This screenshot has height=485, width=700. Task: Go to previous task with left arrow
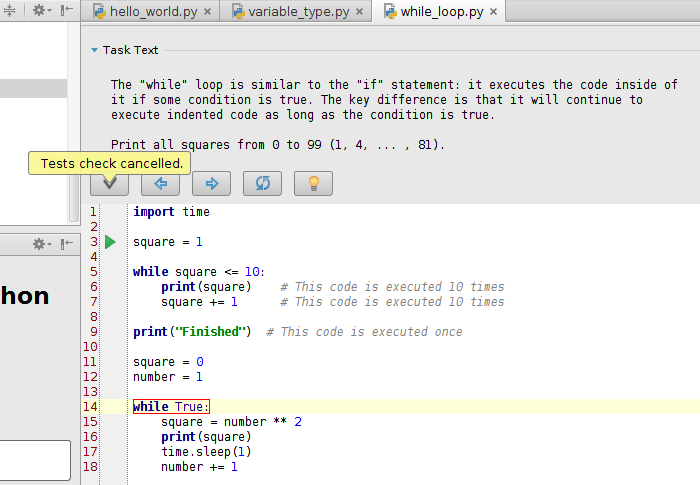click(160, 184)
